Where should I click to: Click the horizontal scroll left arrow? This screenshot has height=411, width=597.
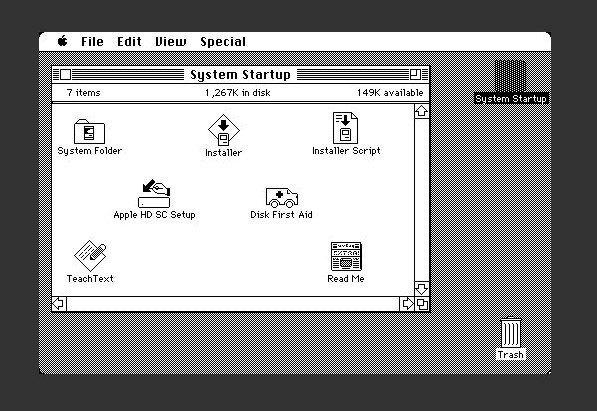click(59, 304)
